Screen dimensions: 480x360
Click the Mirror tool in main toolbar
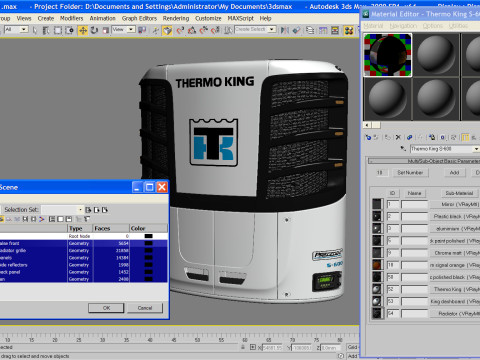point(284,31)
